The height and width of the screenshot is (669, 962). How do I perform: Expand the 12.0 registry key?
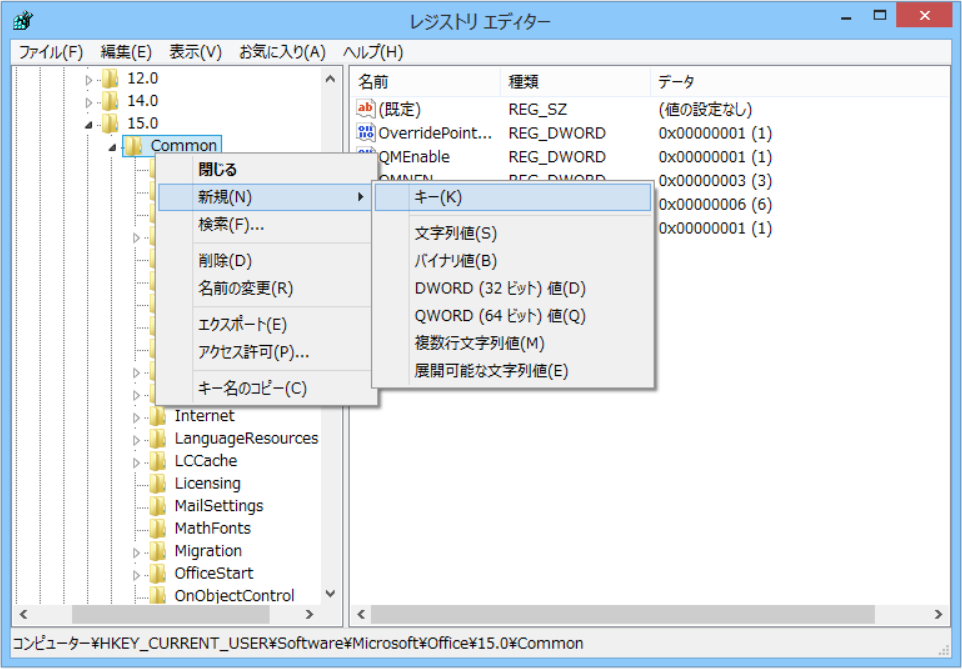(89, 79)
